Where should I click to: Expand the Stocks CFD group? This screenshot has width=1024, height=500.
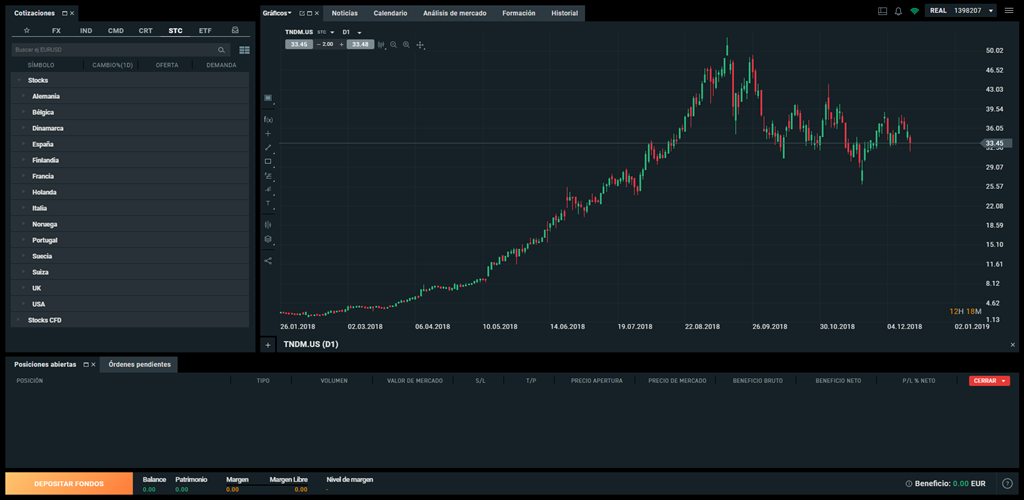[x=19, y=320]
